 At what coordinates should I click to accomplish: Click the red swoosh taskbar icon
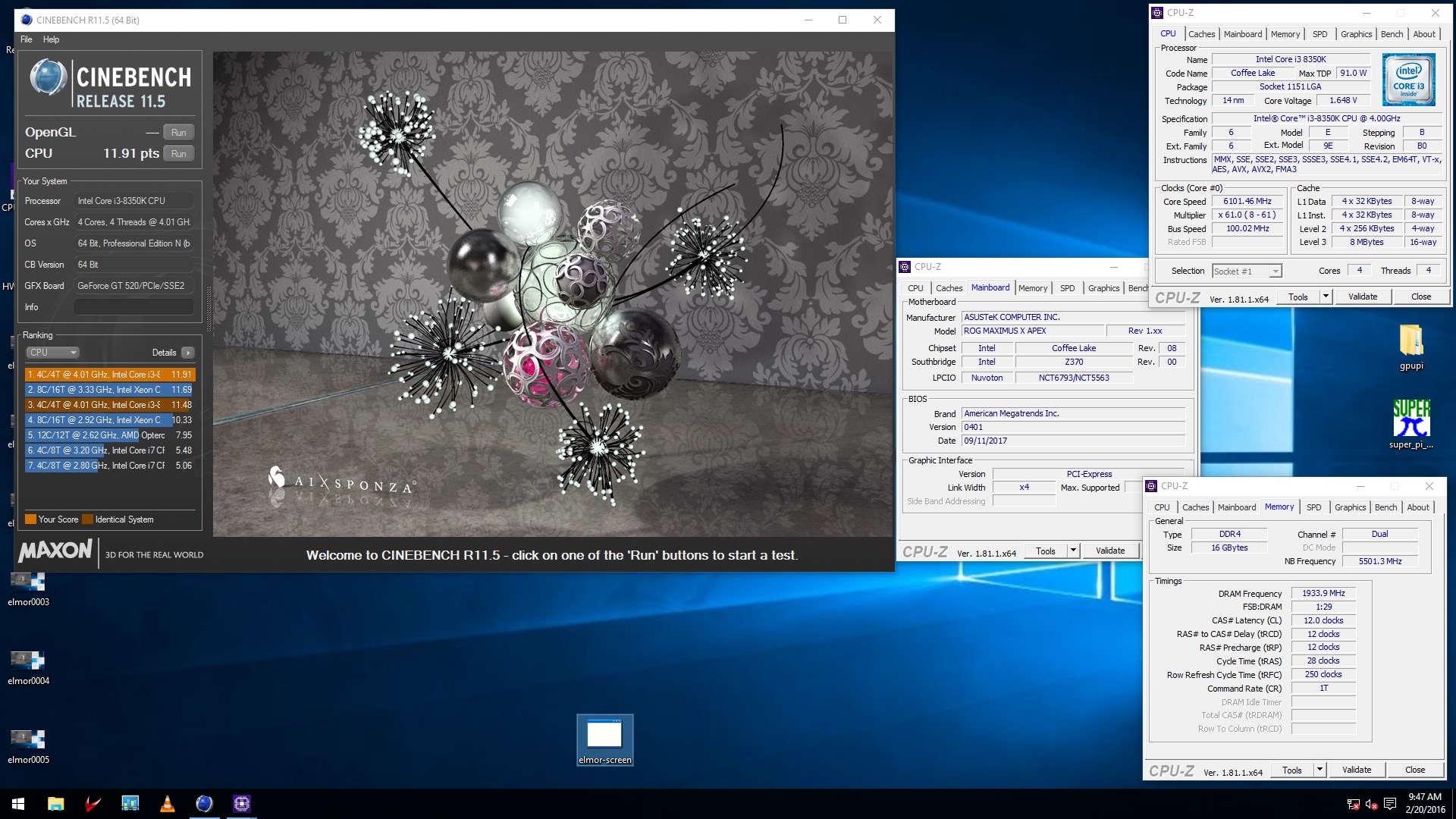click(93, 804)
